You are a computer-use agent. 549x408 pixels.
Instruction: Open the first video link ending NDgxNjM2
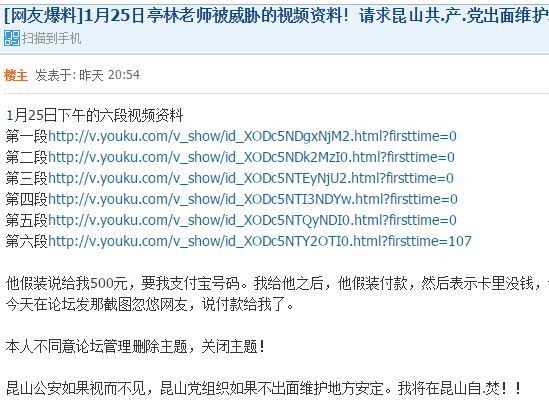[x=252, y=136]
